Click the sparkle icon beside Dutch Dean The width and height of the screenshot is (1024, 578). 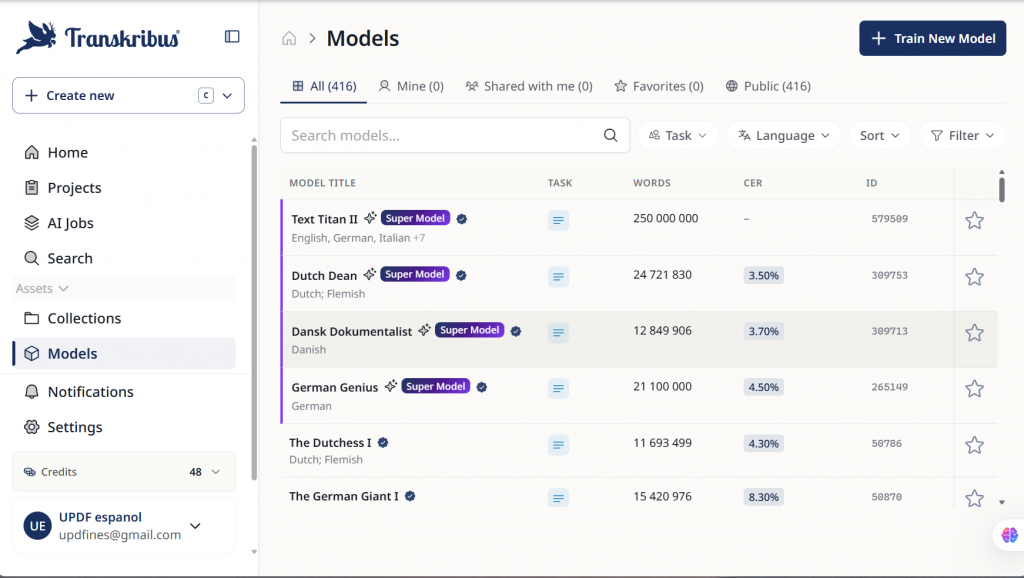pyautogui.click(x=370, y=274)
